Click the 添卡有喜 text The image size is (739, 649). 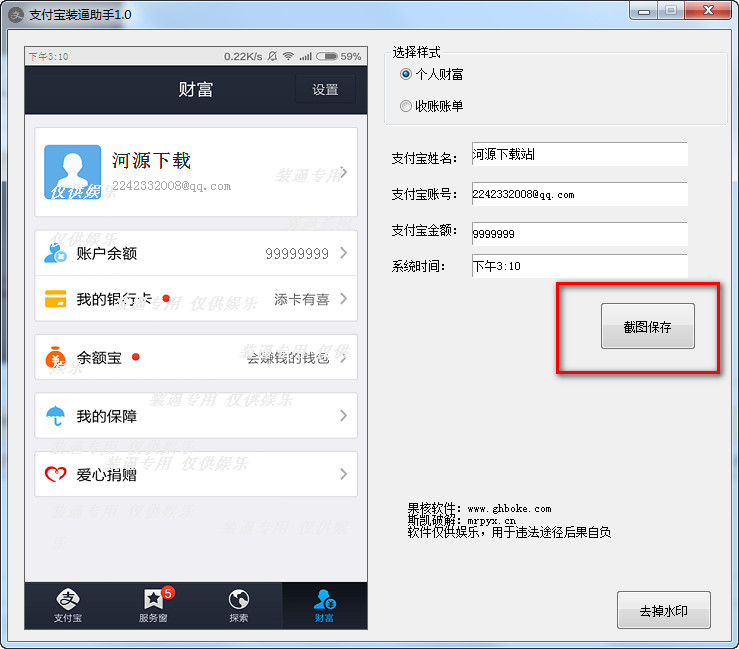point(302,299)
